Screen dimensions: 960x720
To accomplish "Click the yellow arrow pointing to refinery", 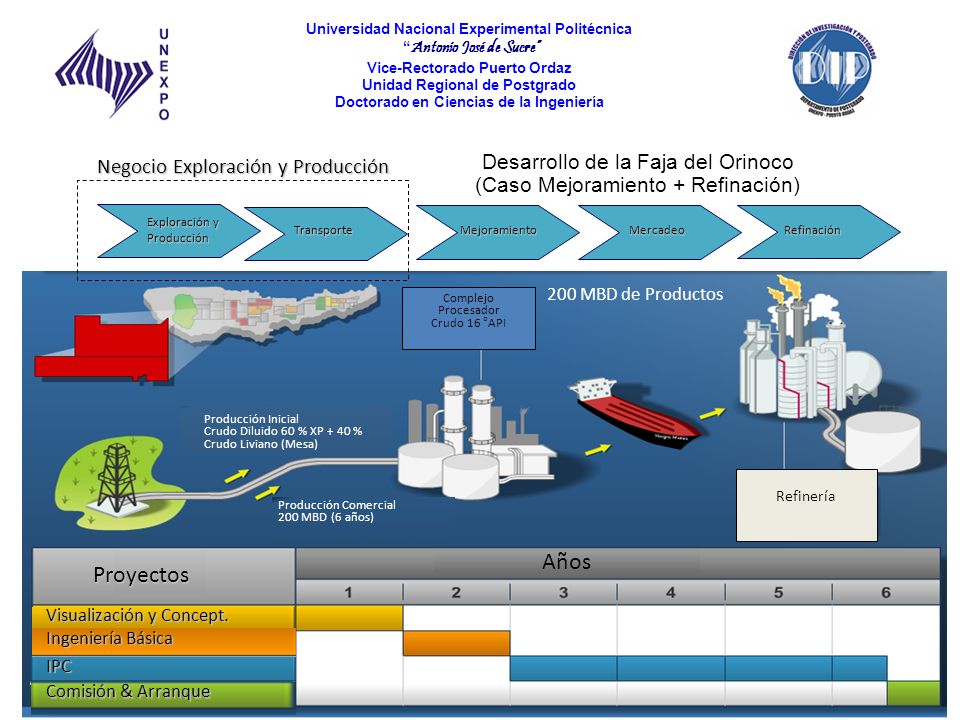I will pos(712,413).
